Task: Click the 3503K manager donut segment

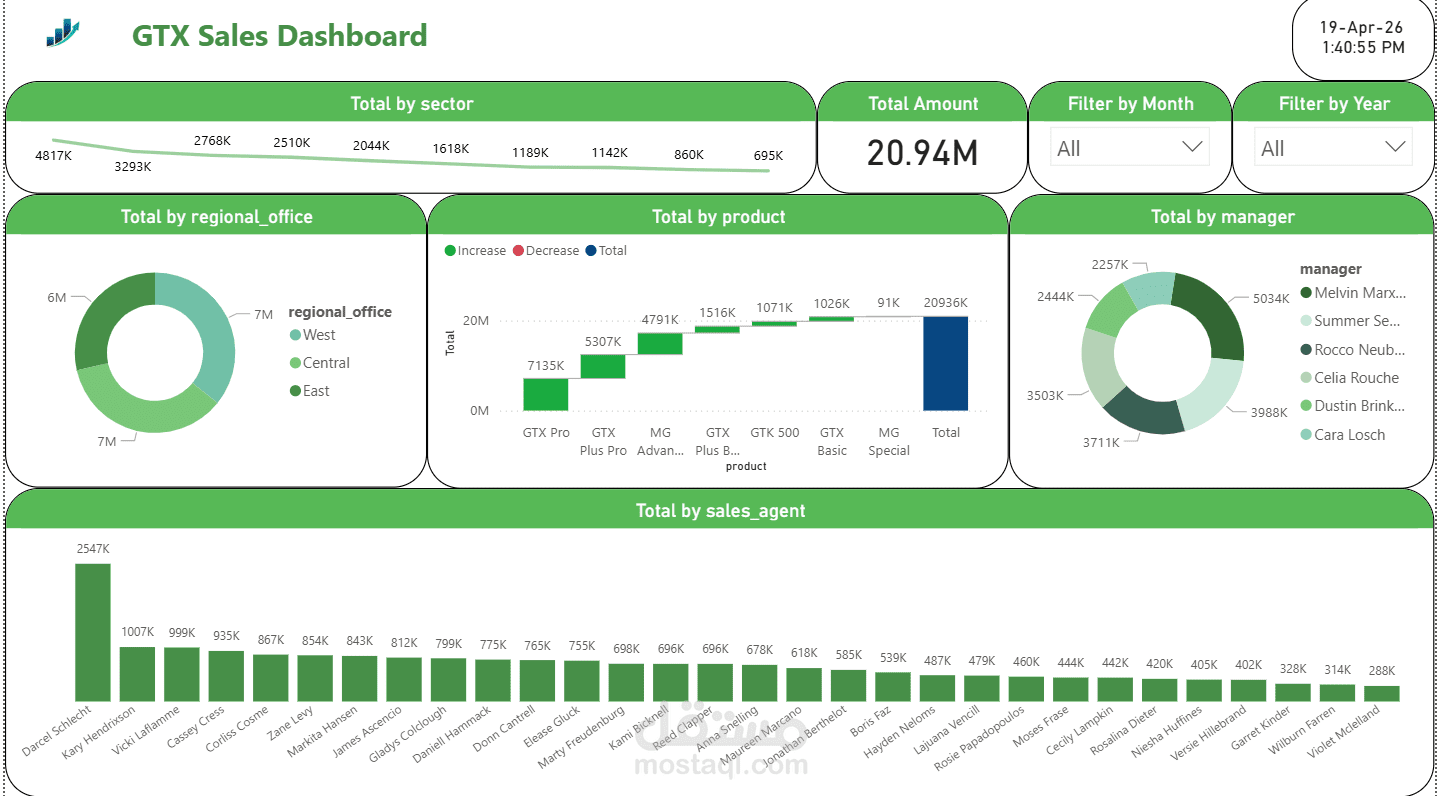Action: click(x=1099, y=365)
